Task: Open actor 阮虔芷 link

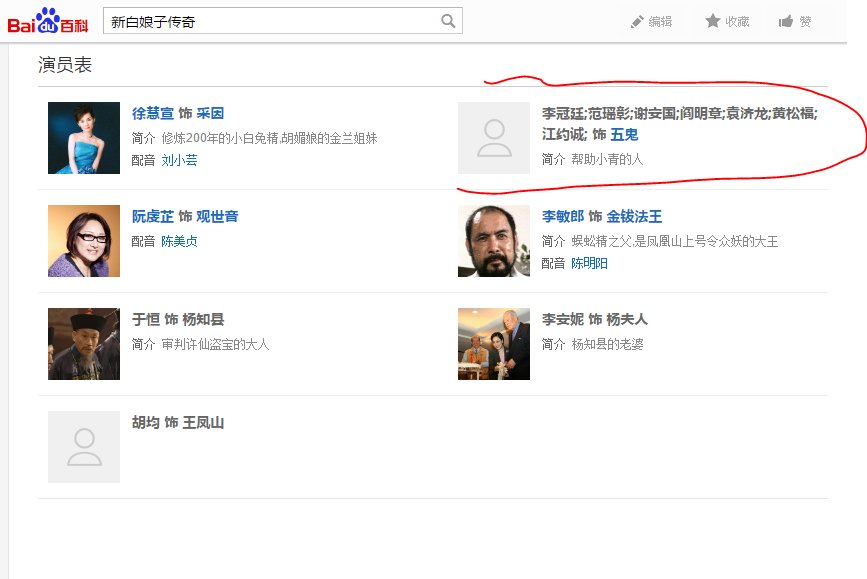Action: coord(153,217)
